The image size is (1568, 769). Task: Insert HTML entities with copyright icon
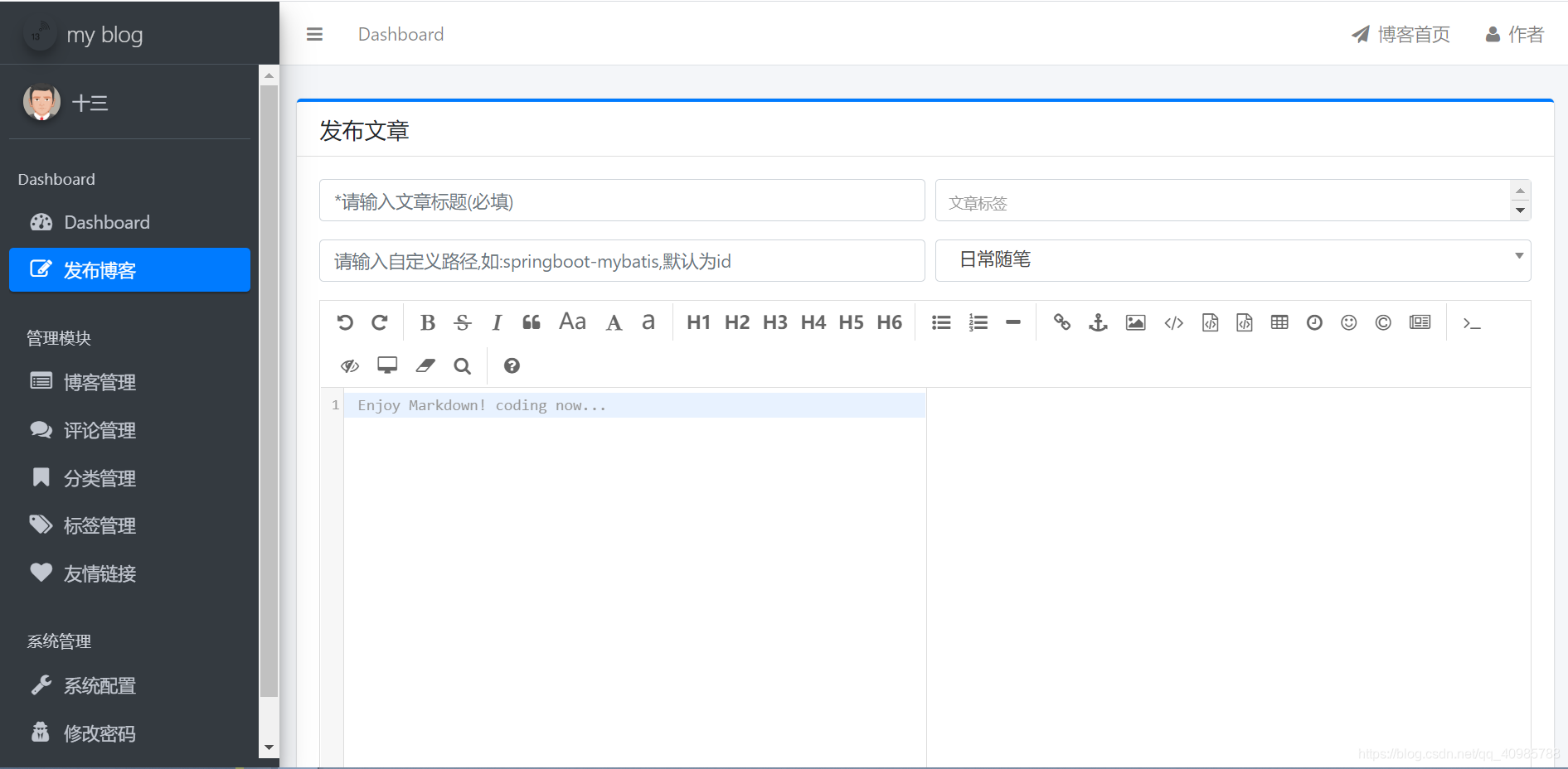[1383, 322]
